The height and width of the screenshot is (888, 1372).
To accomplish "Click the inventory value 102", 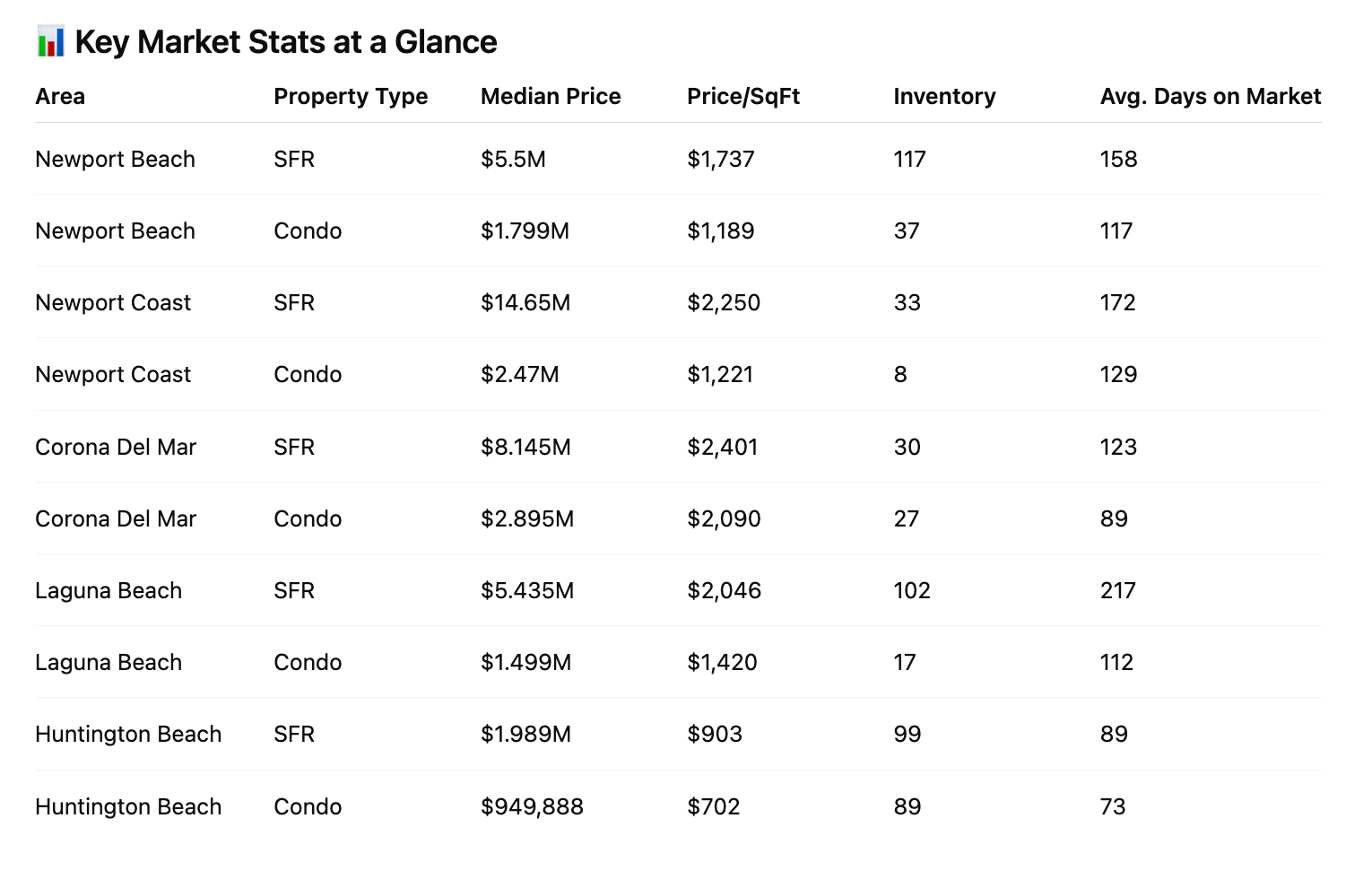I will [x=912, y=590].
